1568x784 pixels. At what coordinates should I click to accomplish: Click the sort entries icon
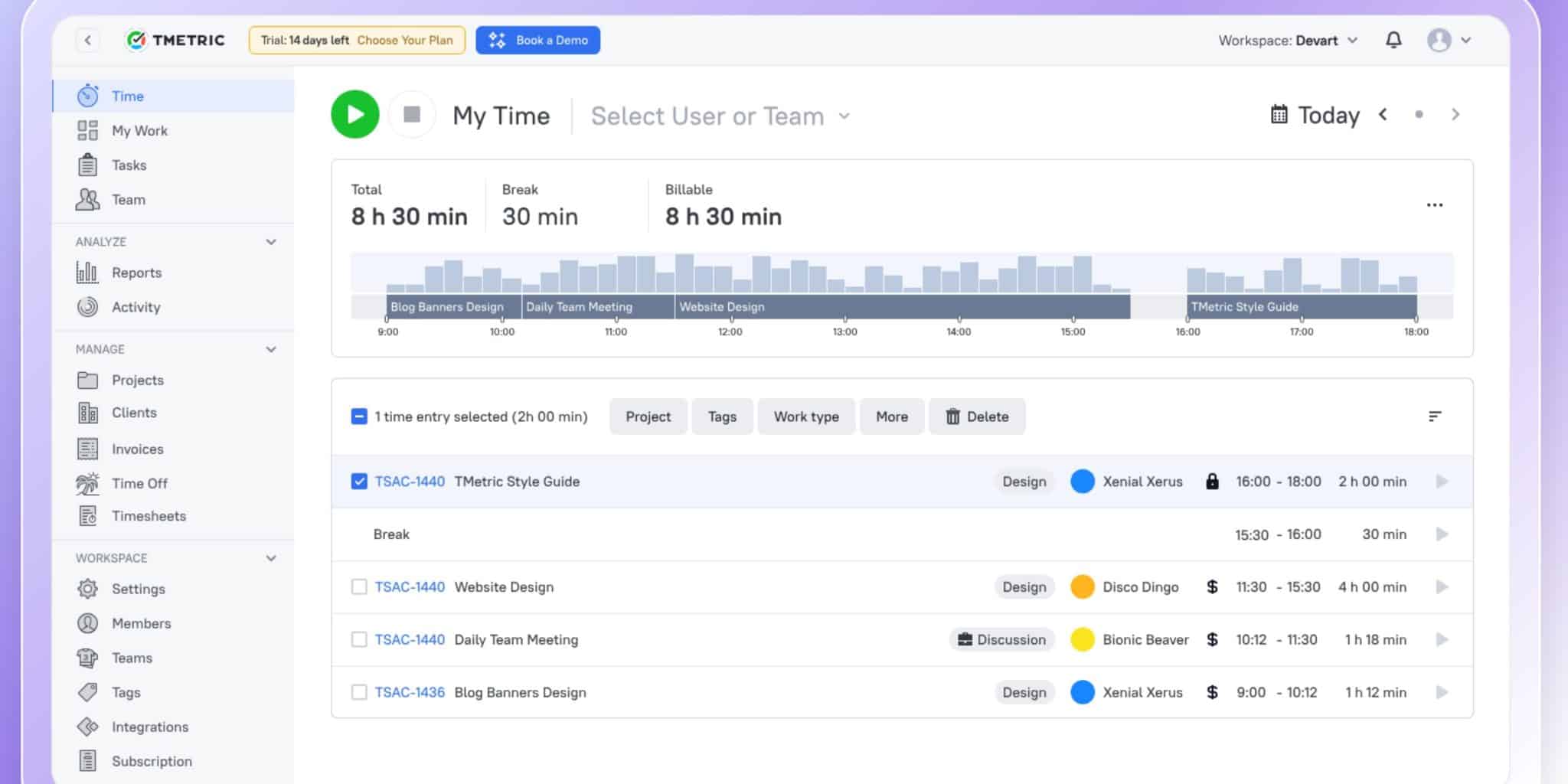1434,416
